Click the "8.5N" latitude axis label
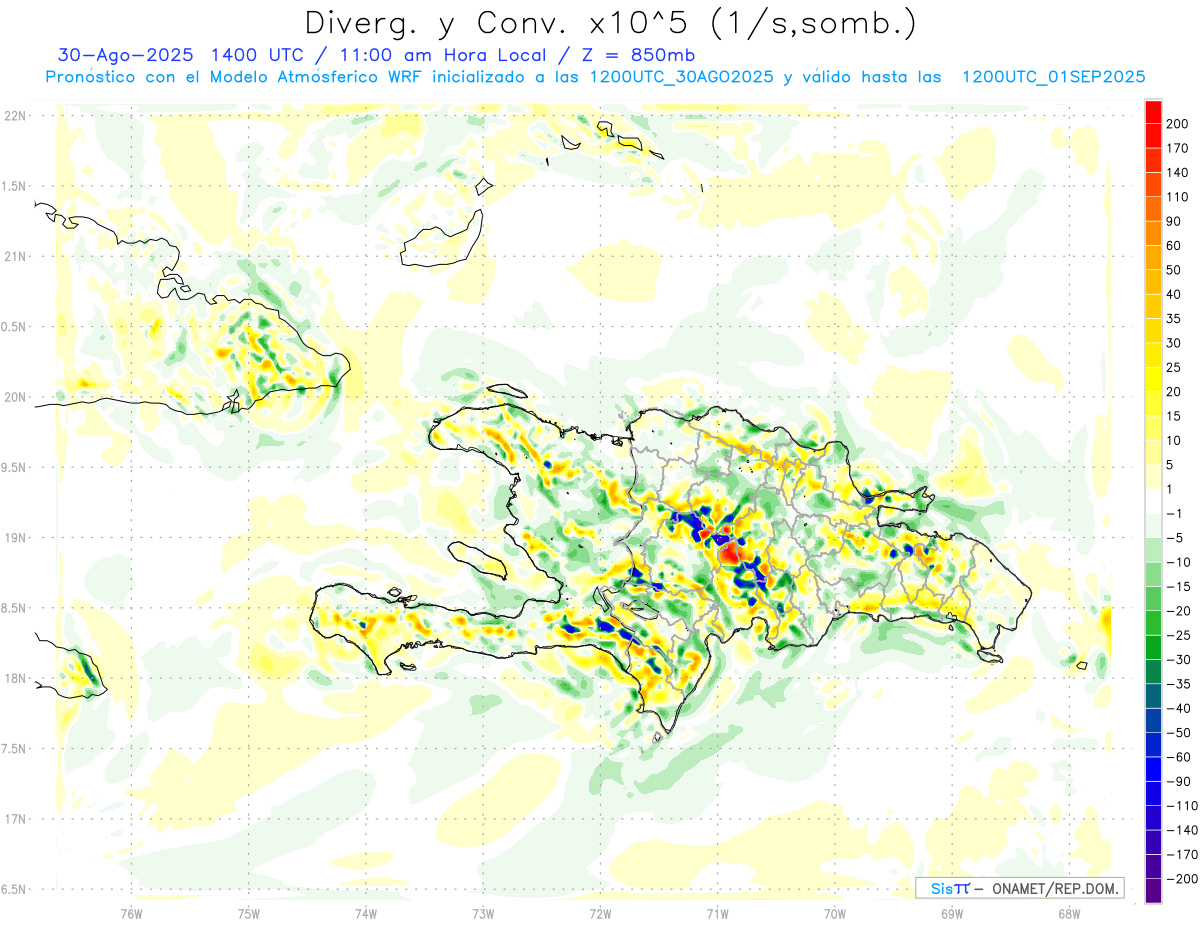The width and height of the screenshot is (1200, 927). [14, 608]
